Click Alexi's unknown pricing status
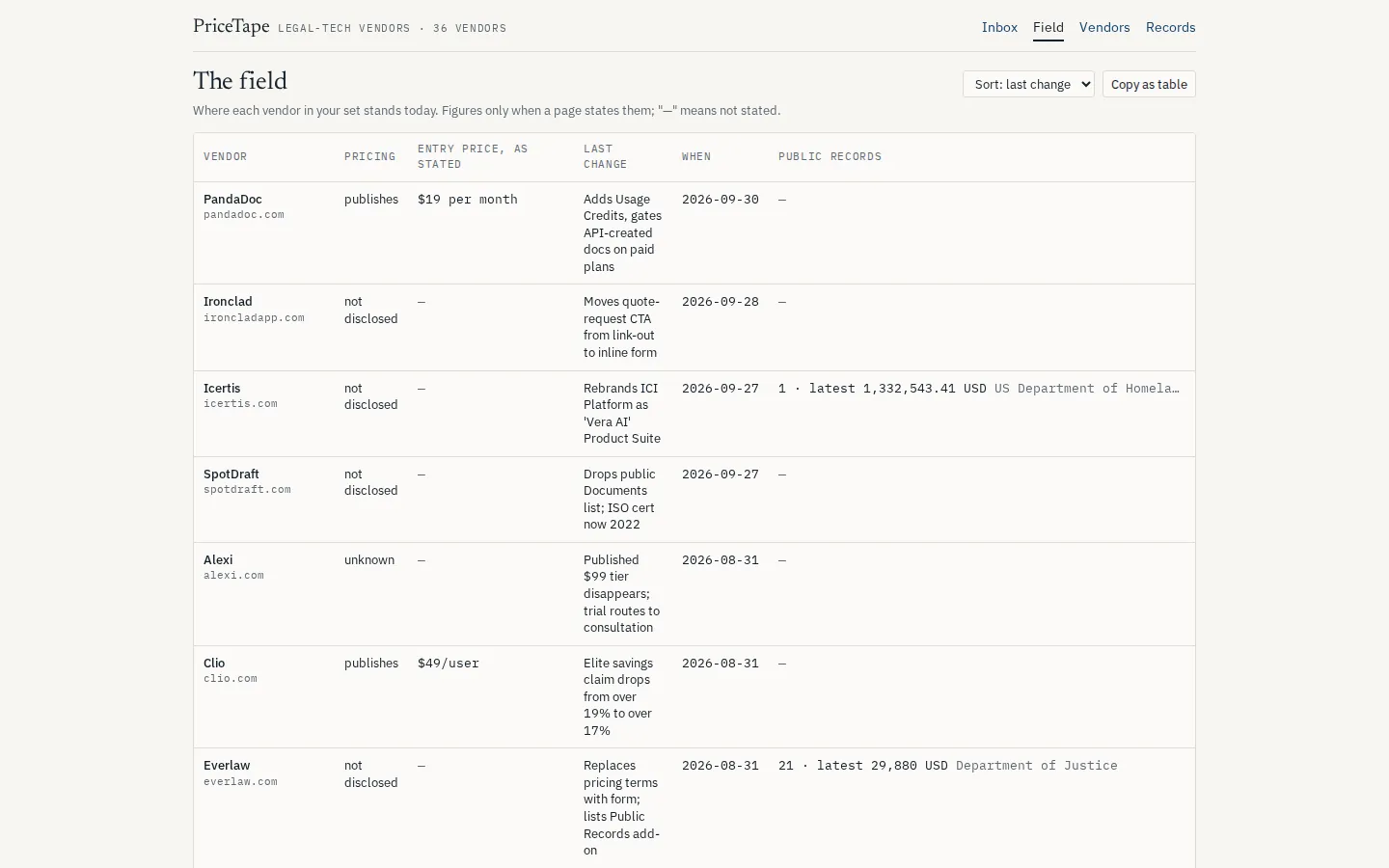 coord(369,559)
